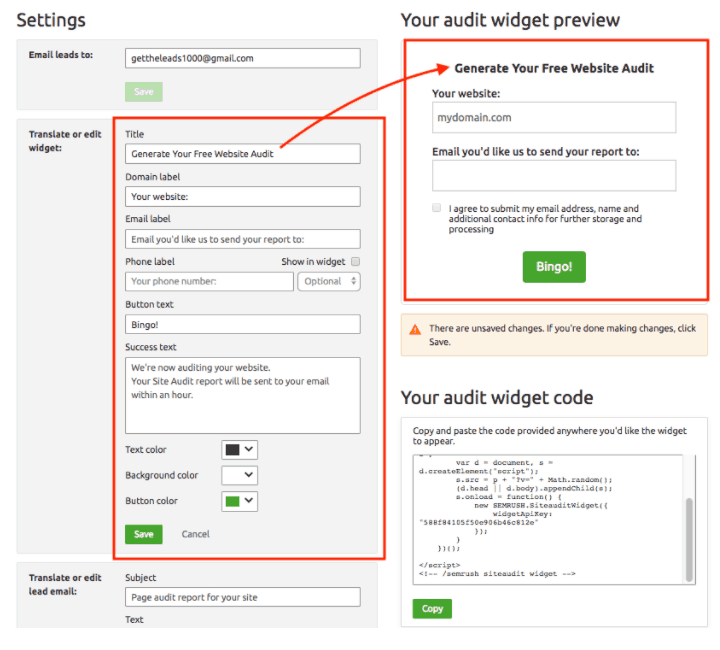Open the Optional phone requirement dropdown
Screen dimensions: 720x650
click(329, 281)
